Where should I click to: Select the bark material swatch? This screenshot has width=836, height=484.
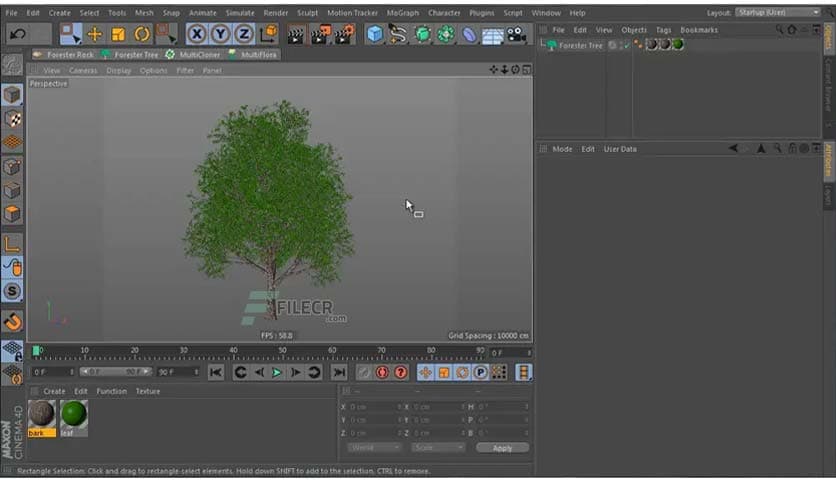42,418
